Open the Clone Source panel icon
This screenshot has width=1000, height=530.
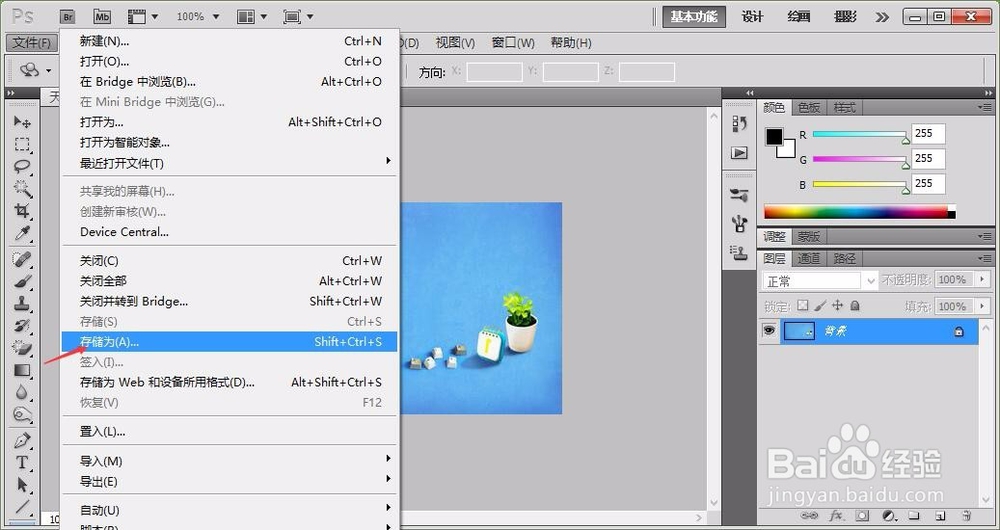[739, 253]
